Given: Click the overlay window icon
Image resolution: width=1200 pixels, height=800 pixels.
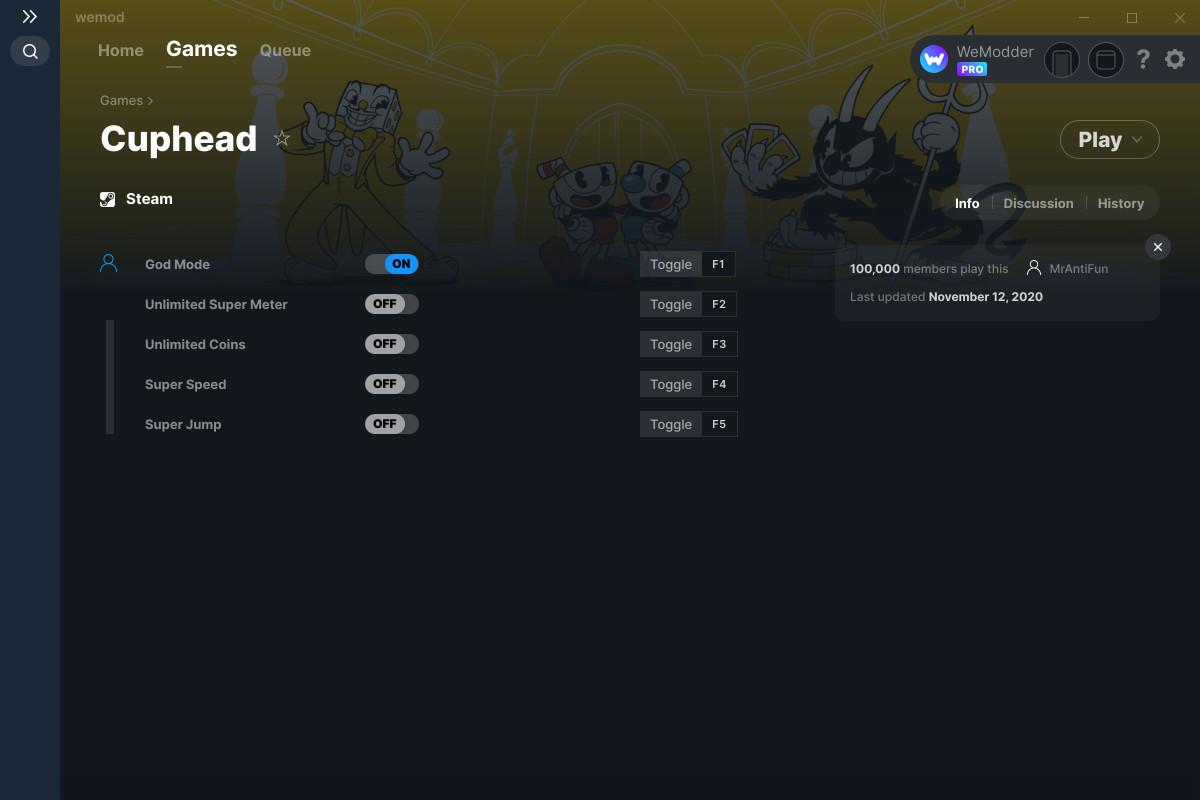Looking at the screenshot, I should (1106, 61).
